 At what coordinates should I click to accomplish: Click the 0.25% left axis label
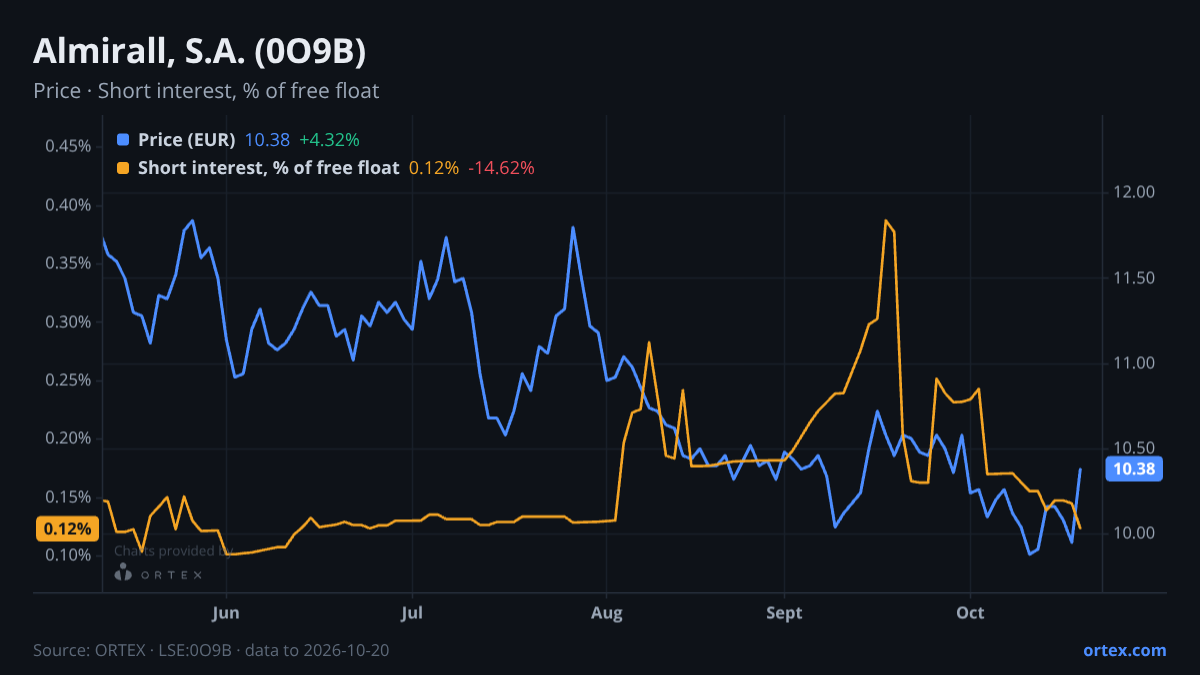[x=68, y=380]
